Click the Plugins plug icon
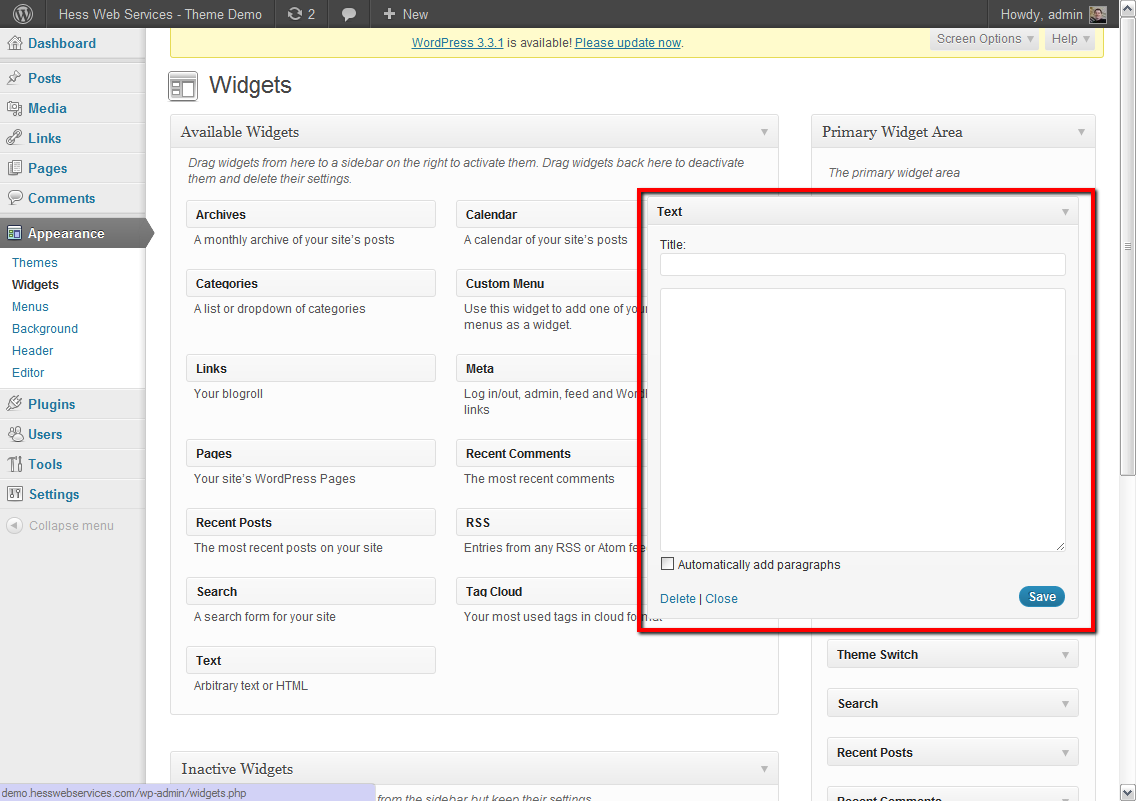 pos(14,404)
